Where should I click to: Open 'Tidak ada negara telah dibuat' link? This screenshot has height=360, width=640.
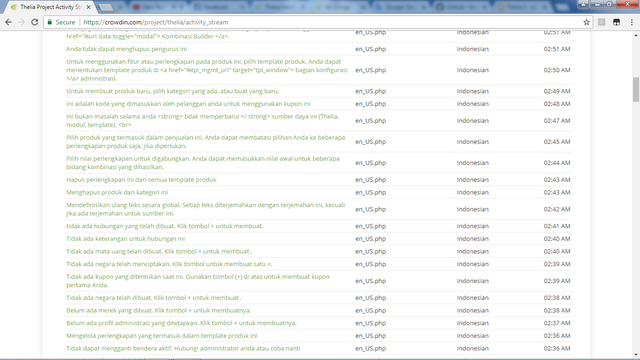(154, 298)
